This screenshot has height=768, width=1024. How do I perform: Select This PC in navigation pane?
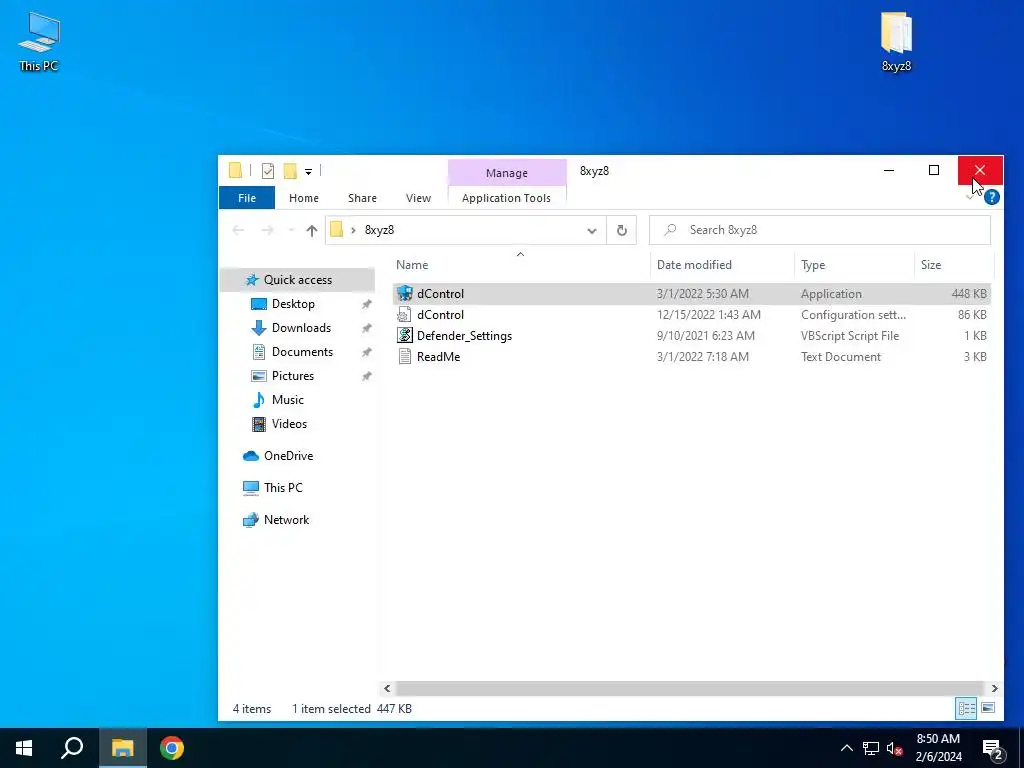coord(283,488)
